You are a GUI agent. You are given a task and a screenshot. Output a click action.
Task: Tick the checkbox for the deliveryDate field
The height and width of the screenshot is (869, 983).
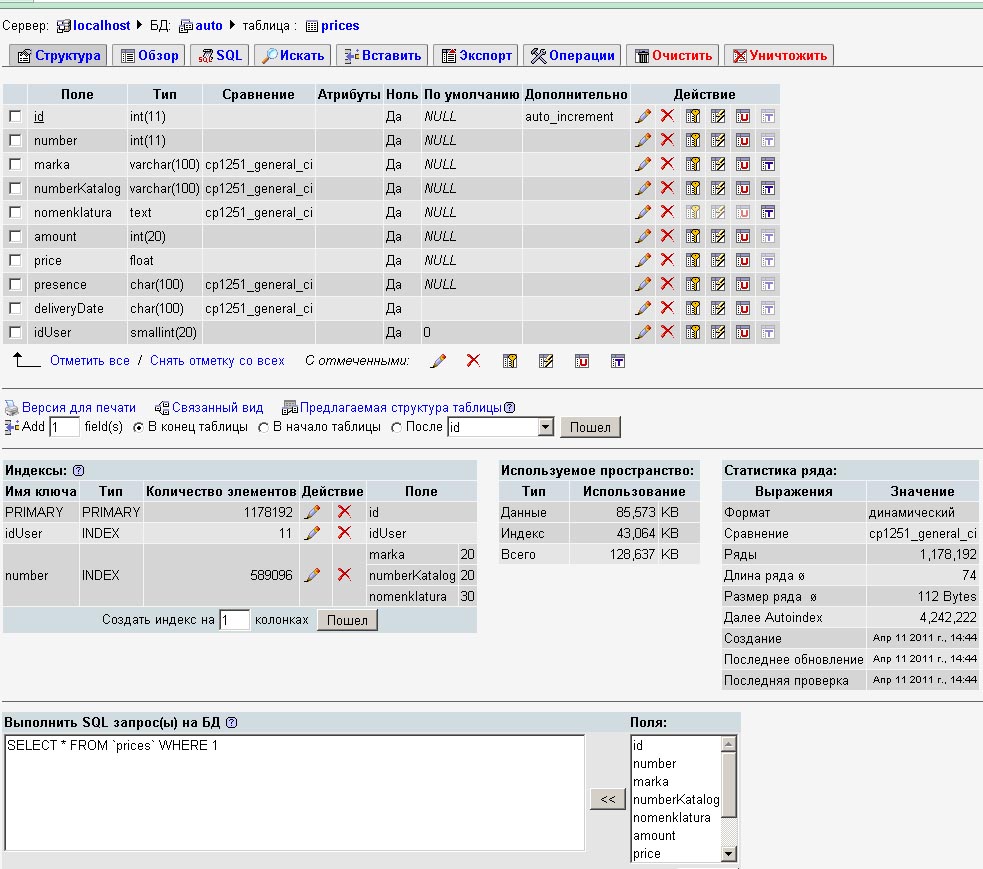15,308
